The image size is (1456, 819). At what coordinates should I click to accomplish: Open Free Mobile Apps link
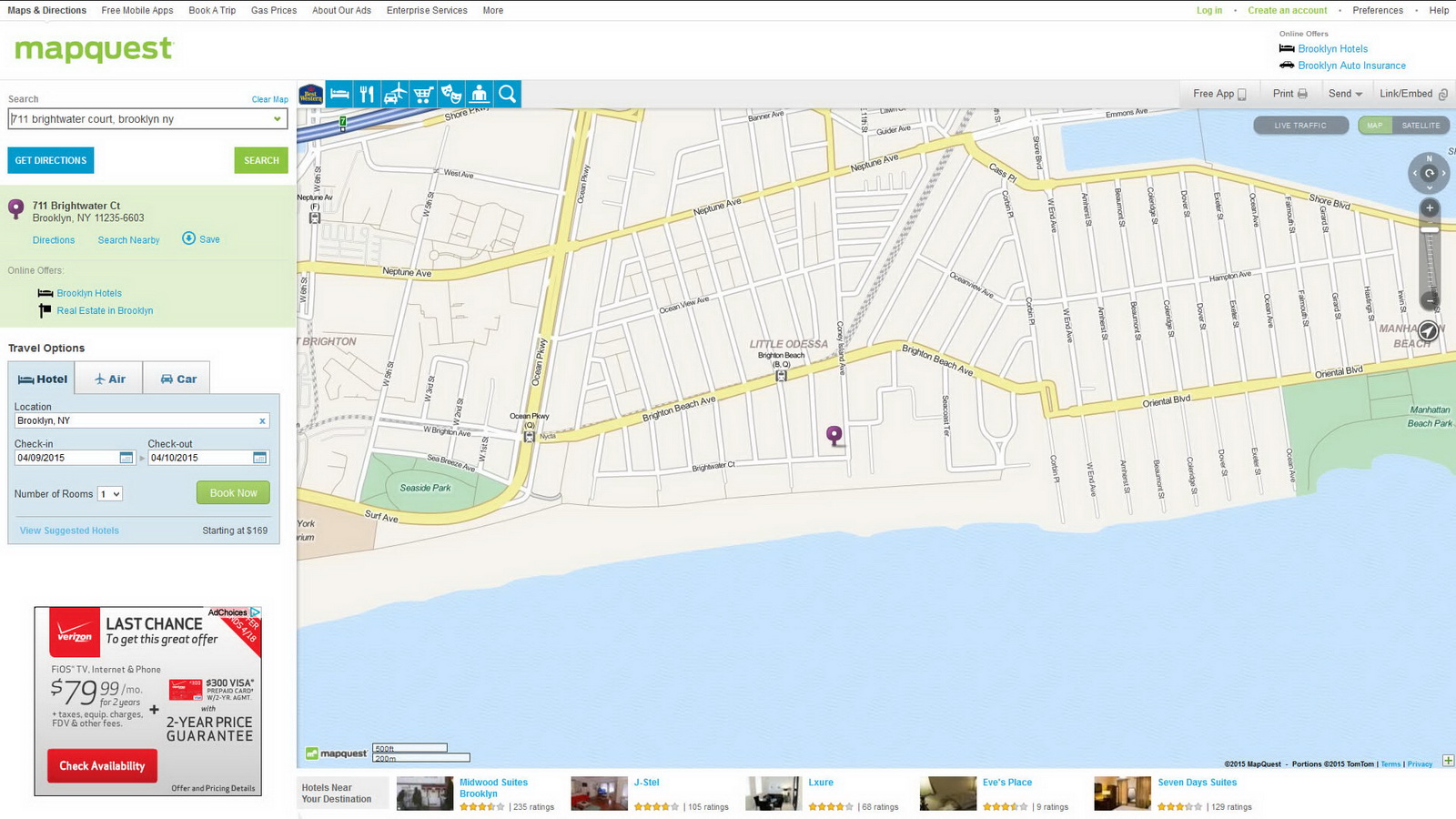tap(137, 10)
